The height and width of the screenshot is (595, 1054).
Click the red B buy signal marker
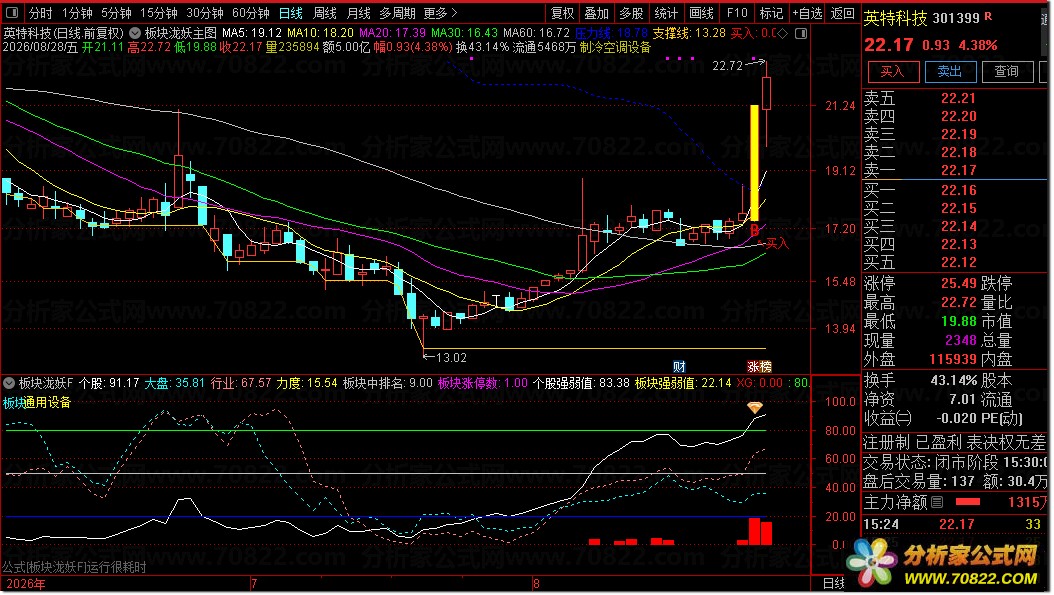[x=755, y=230]
